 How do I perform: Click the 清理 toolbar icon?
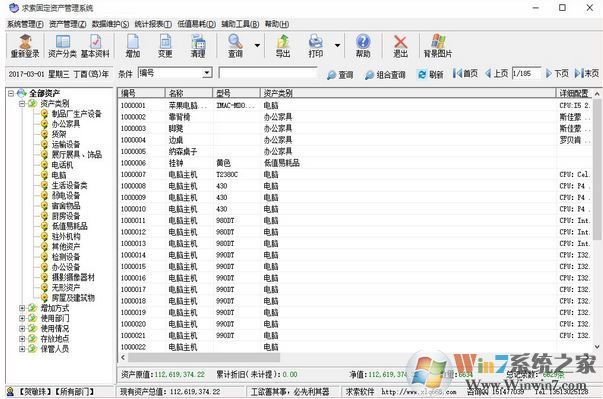coord(198,46)
